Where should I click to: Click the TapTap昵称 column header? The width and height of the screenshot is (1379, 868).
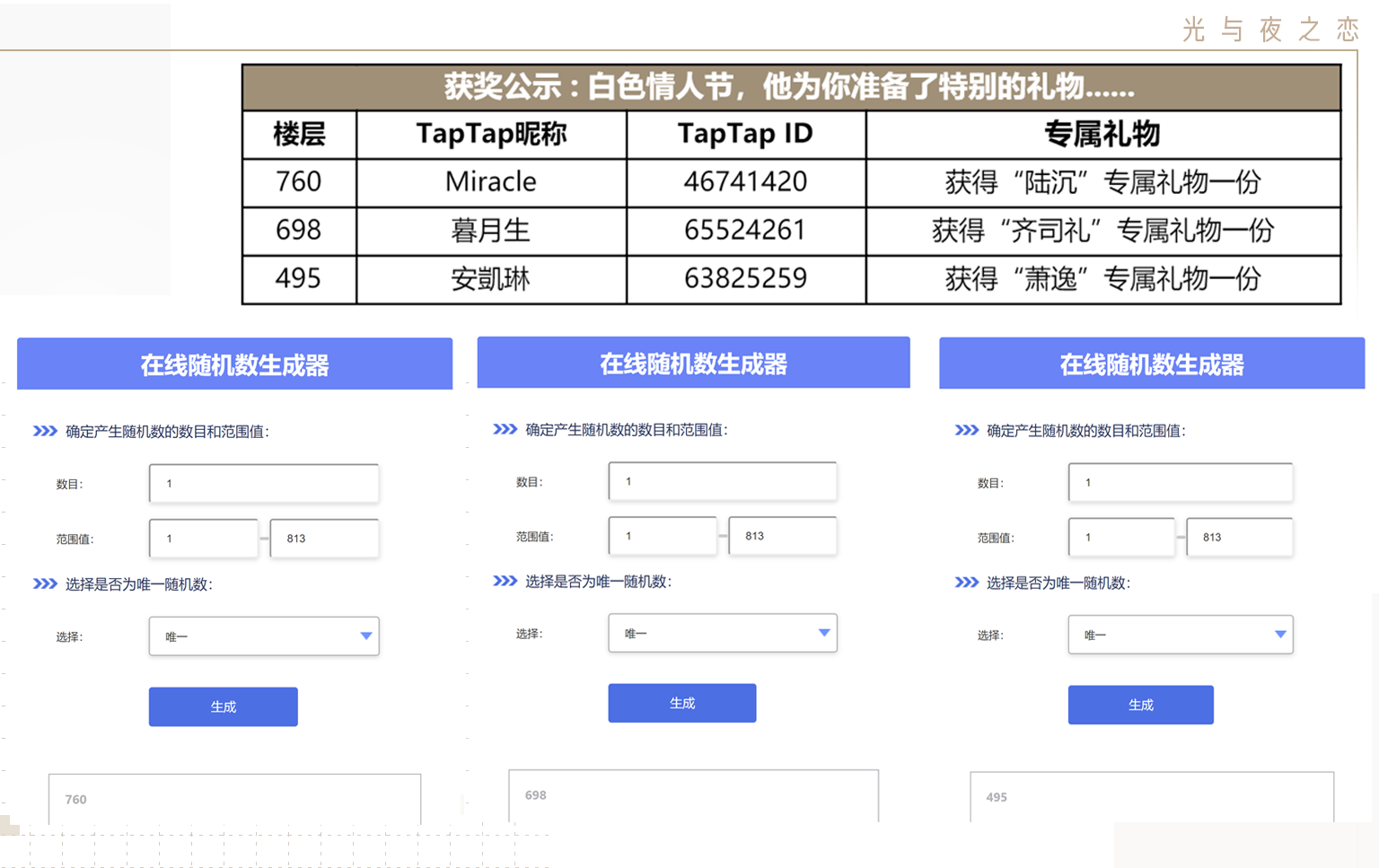(x=491, y=135)
